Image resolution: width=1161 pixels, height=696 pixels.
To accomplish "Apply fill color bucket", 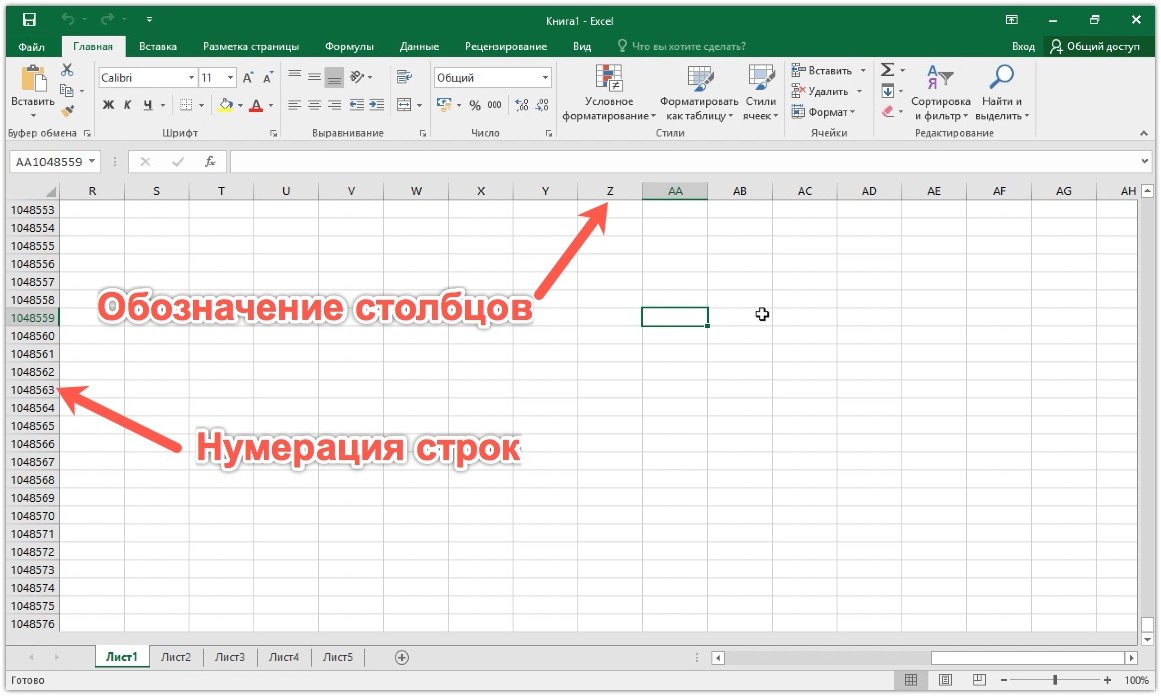I will pyautogui.click(x=226, y=105).
